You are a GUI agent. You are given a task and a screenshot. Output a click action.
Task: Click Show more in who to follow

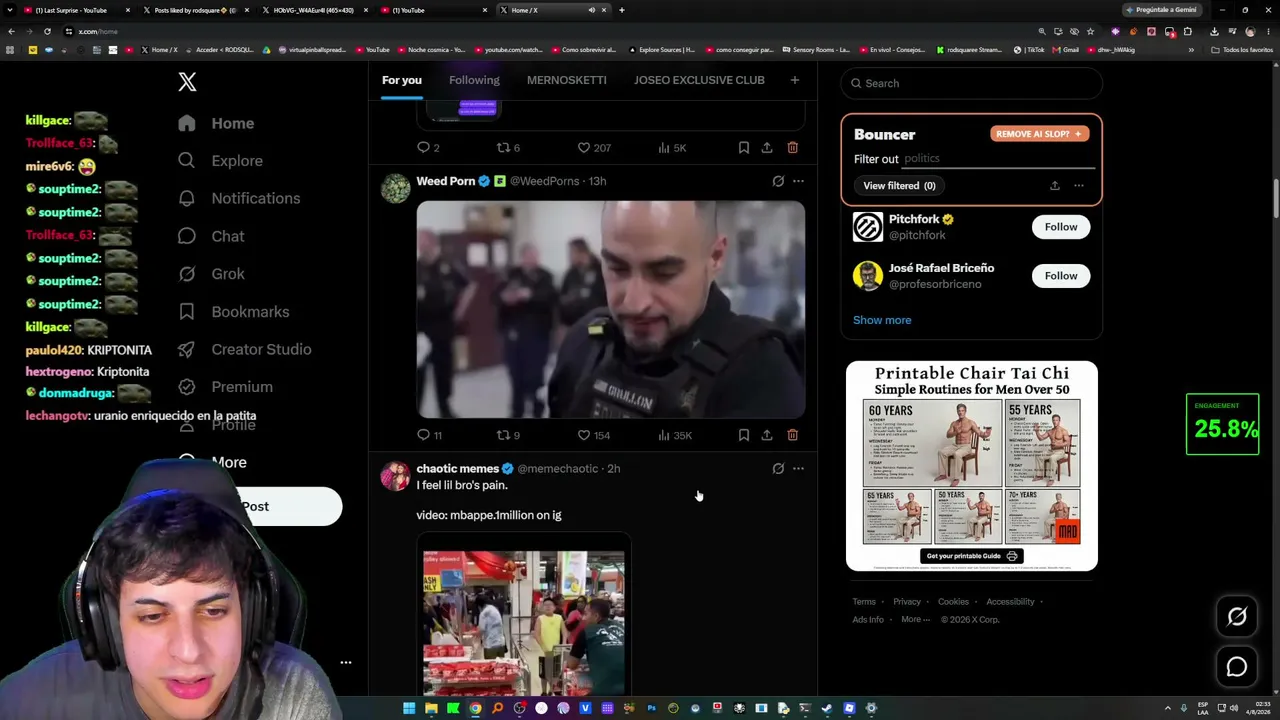click(x=882, y=320)
